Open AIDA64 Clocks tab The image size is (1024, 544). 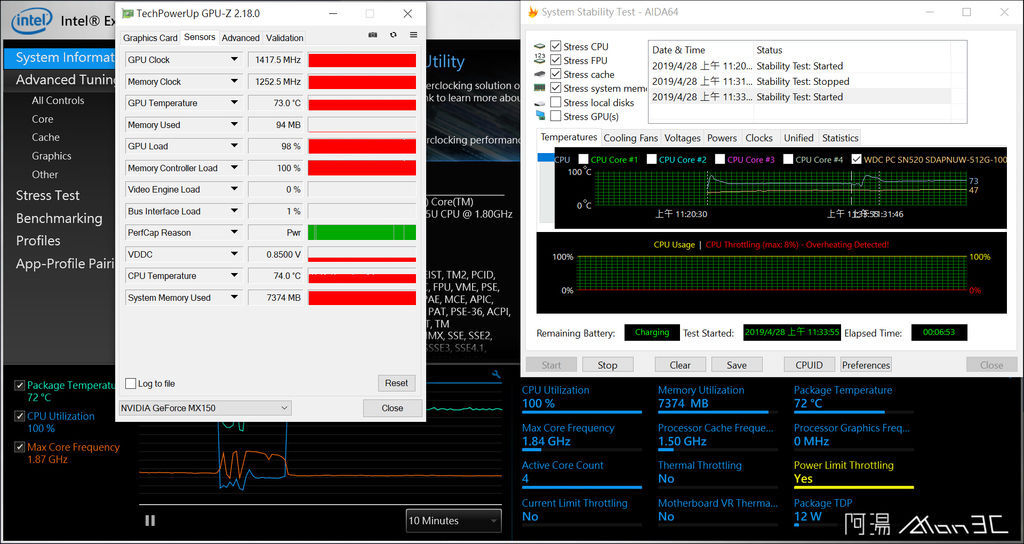(x=759, y=138)
